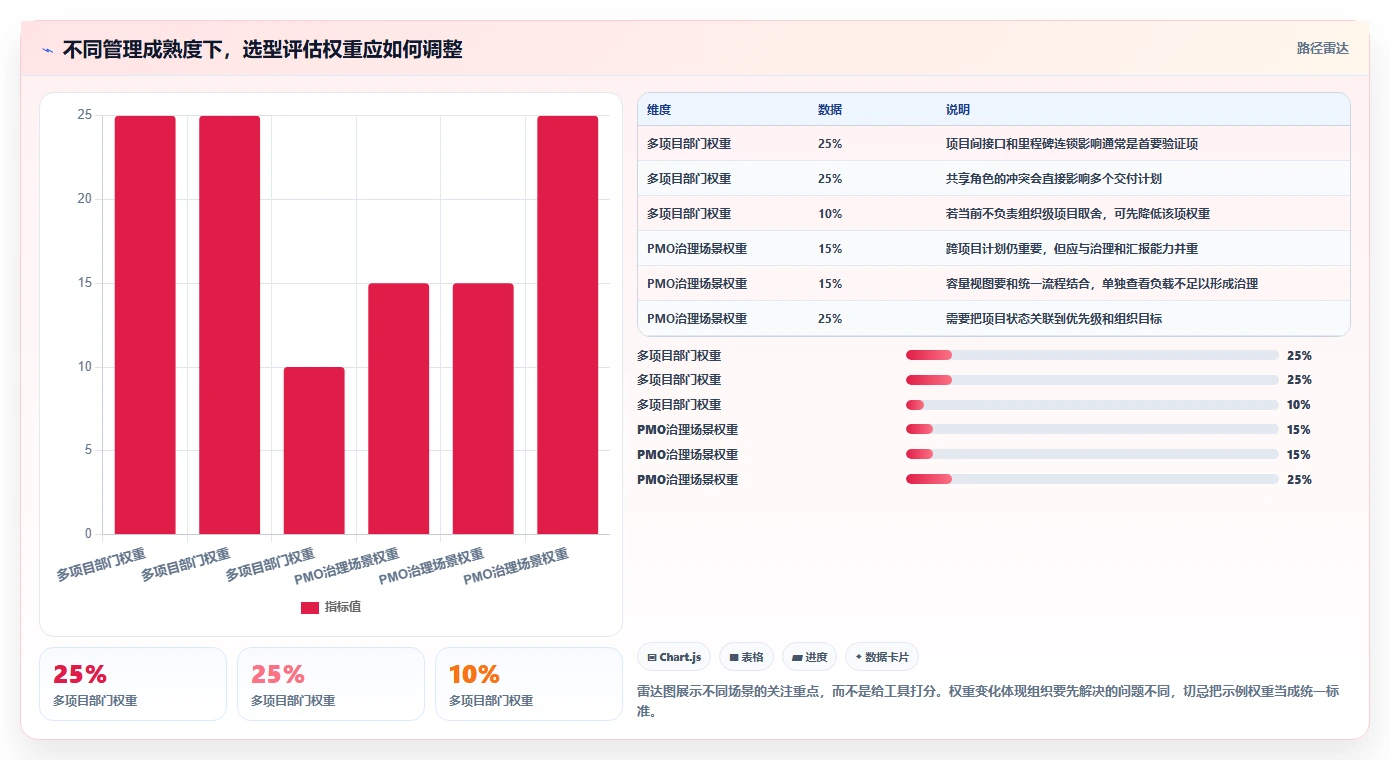Click the 数据 column header
Screen dimensions: 1390x760
pyautogui.click(x=830, y=110)
